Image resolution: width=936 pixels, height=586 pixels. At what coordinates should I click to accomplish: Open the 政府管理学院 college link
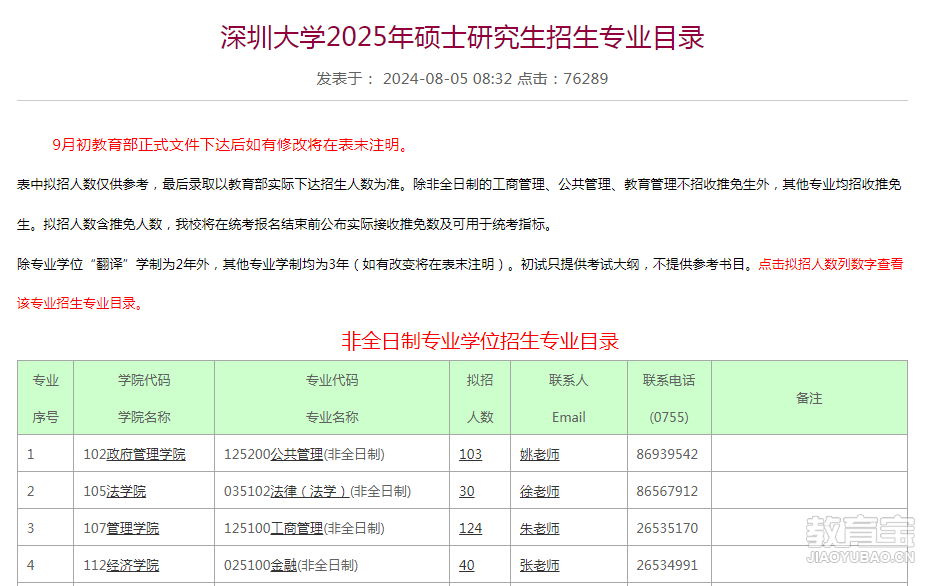(x=146, y=454)
